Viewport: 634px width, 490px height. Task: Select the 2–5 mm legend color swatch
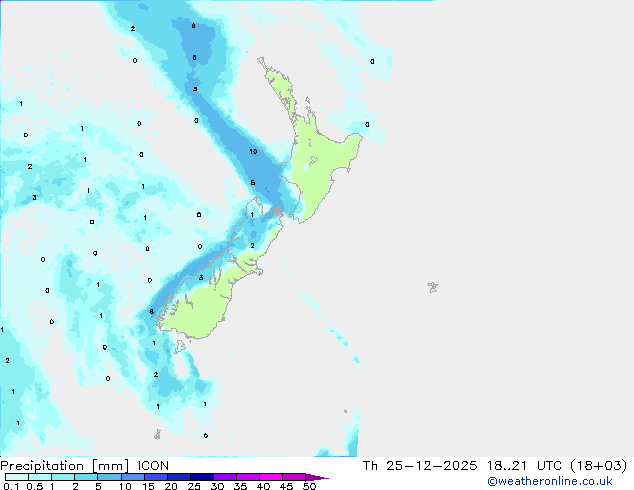pyautogui.click(x=86, y=477)
